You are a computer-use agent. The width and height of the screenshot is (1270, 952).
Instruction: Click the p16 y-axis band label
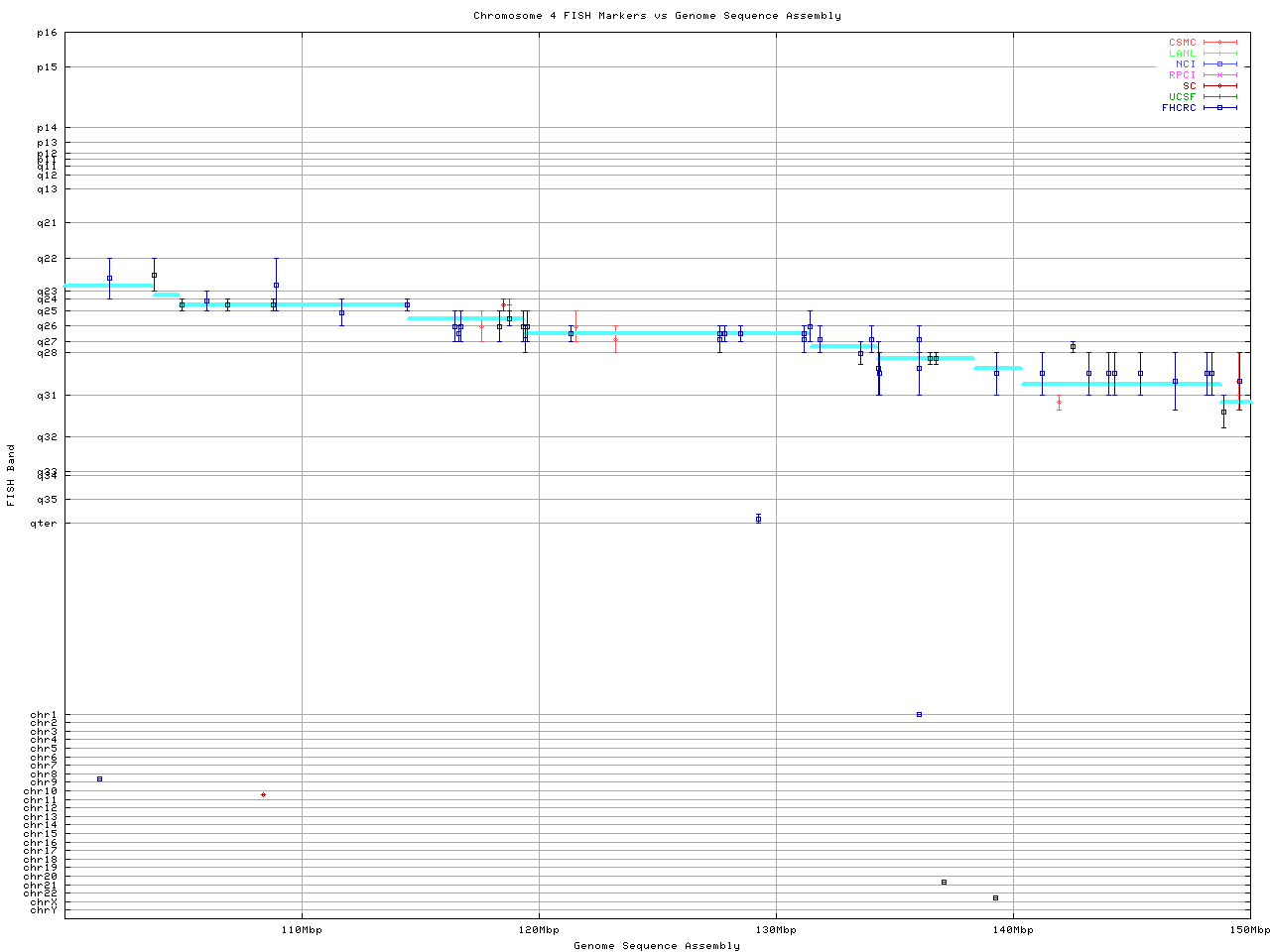click(46, 33)
